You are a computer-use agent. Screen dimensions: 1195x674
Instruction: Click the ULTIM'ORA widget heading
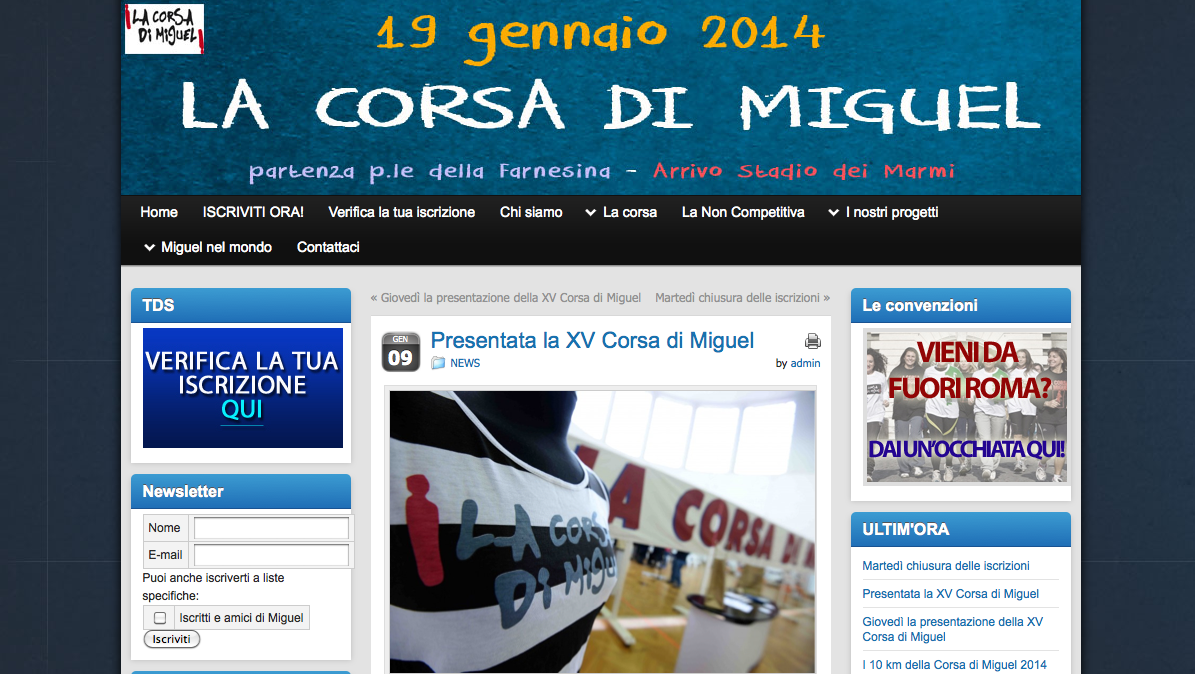point(960,530)
